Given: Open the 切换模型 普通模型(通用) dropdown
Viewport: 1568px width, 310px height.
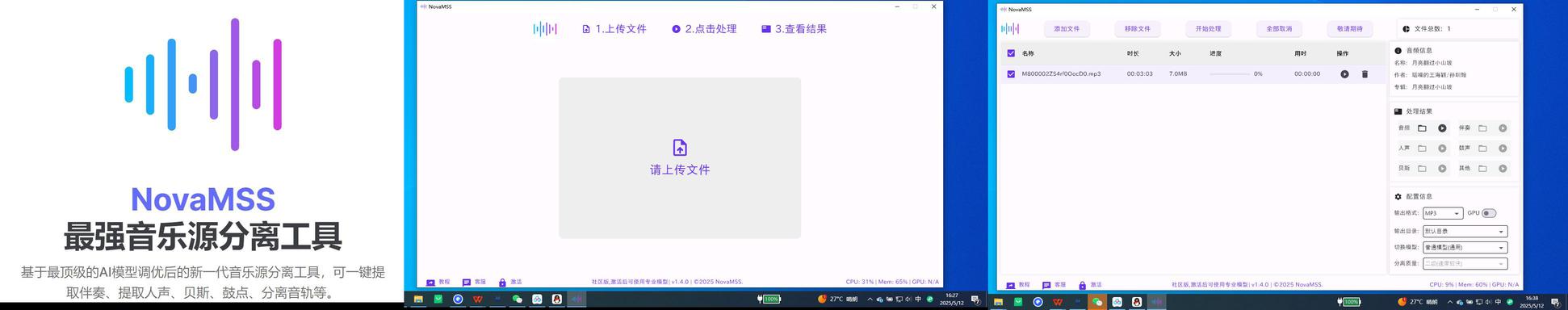Looking at the screenshot, I should pos(1465,248).
